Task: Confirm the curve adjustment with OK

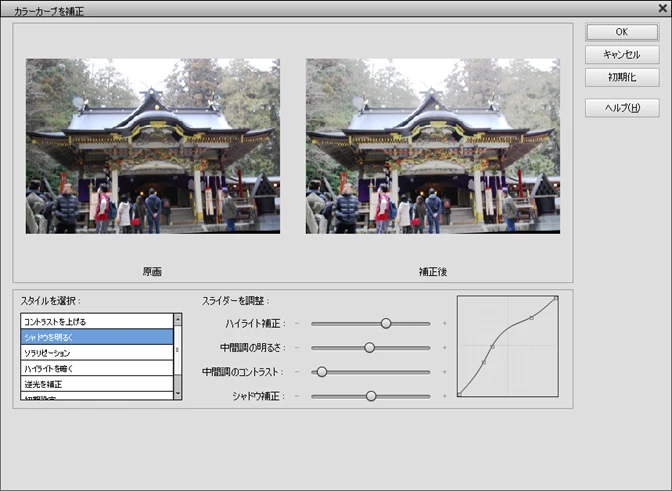Action: [x=622, y=32]
